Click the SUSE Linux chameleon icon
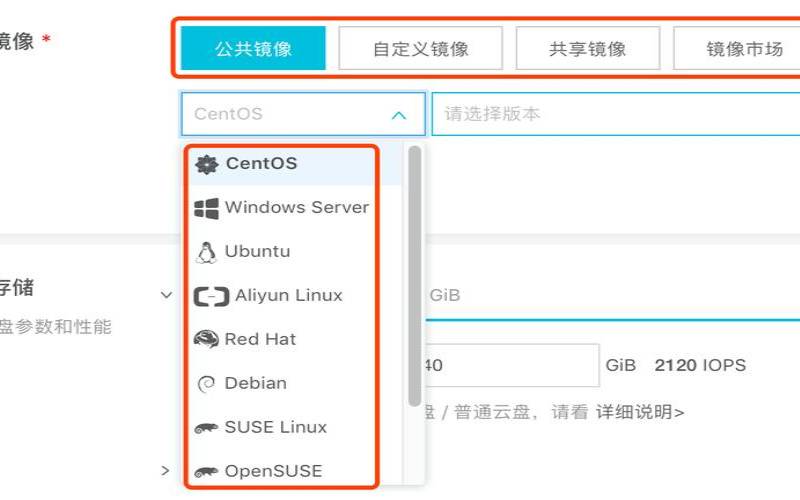Viewport: 800px width, 500px height. coord(207,428)
